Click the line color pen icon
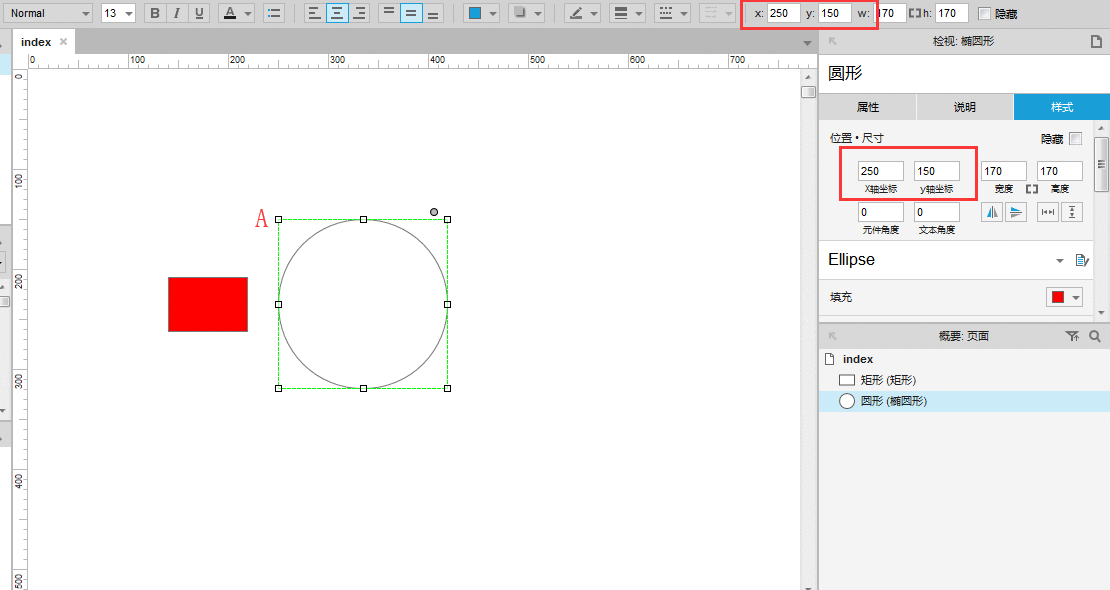Screen dimensions: 1110x590 pos(576,13)
